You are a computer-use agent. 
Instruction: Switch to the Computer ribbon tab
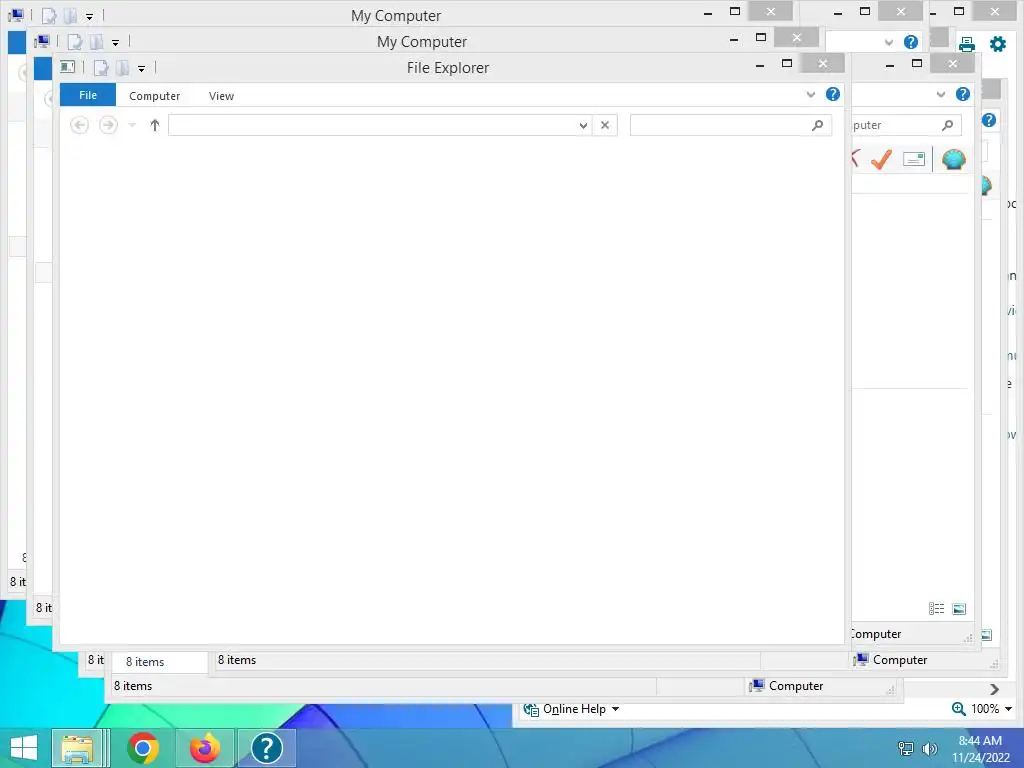154,96
